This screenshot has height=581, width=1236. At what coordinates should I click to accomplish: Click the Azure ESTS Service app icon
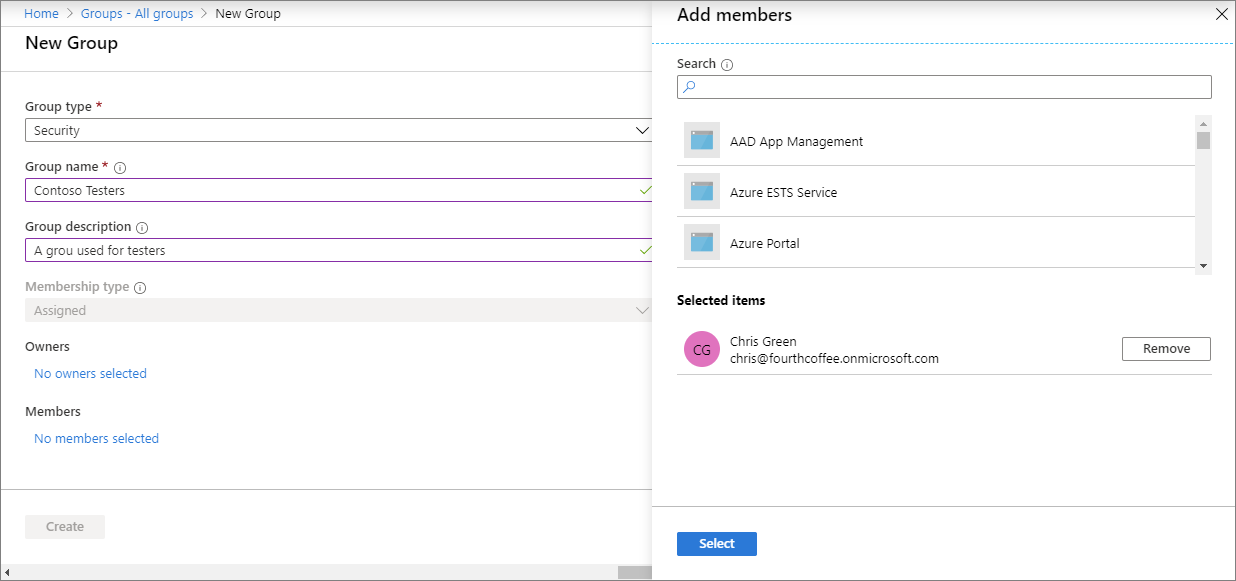[x=701, y=191]
